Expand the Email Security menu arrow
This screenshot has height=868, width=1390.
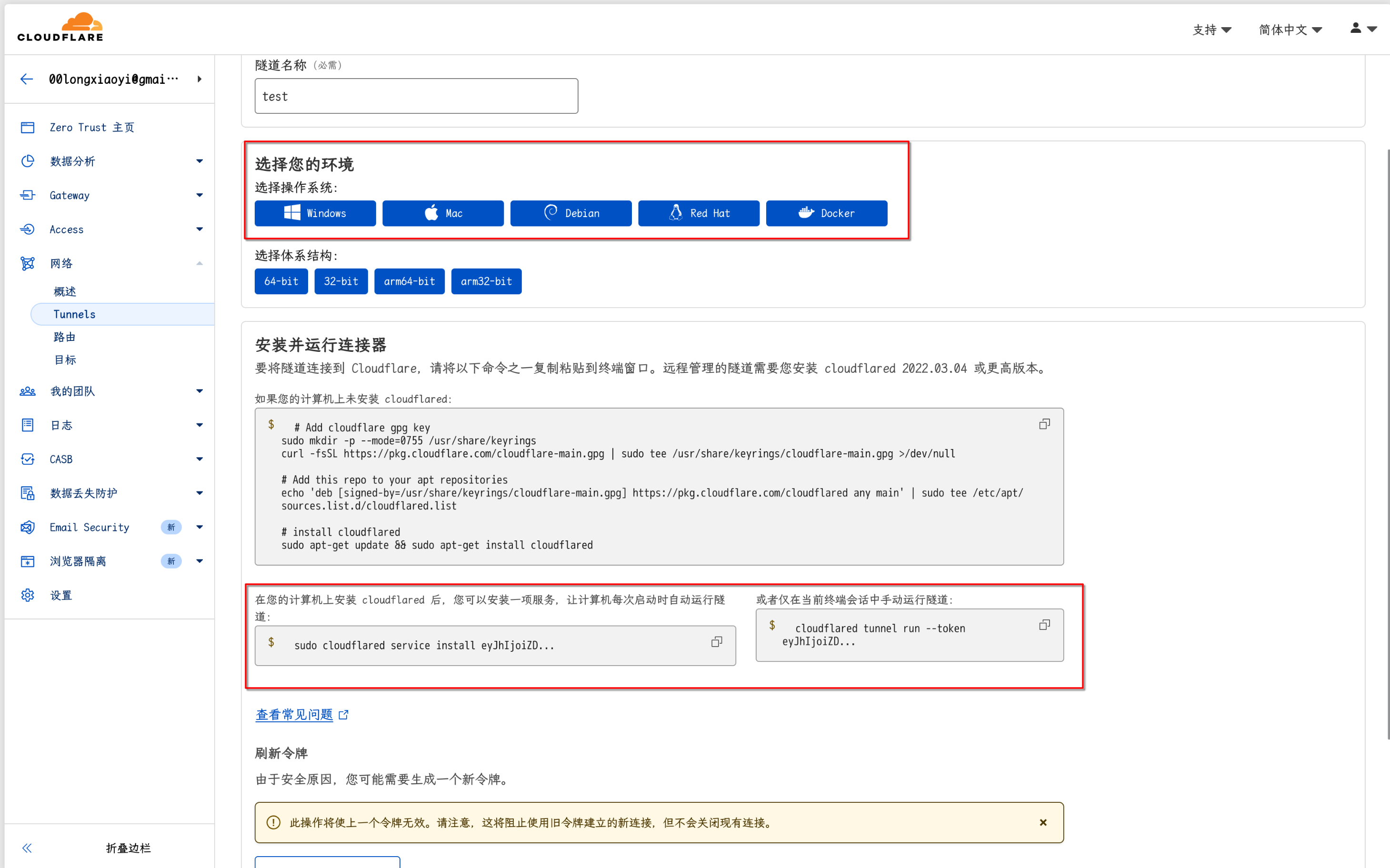199,527
